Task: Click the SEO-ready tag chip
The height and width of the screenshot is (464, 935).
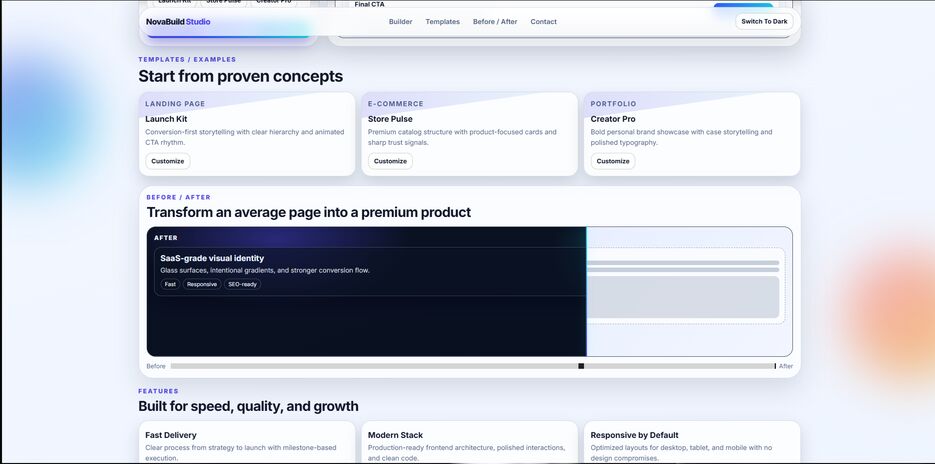Action: tap(243, 284)
